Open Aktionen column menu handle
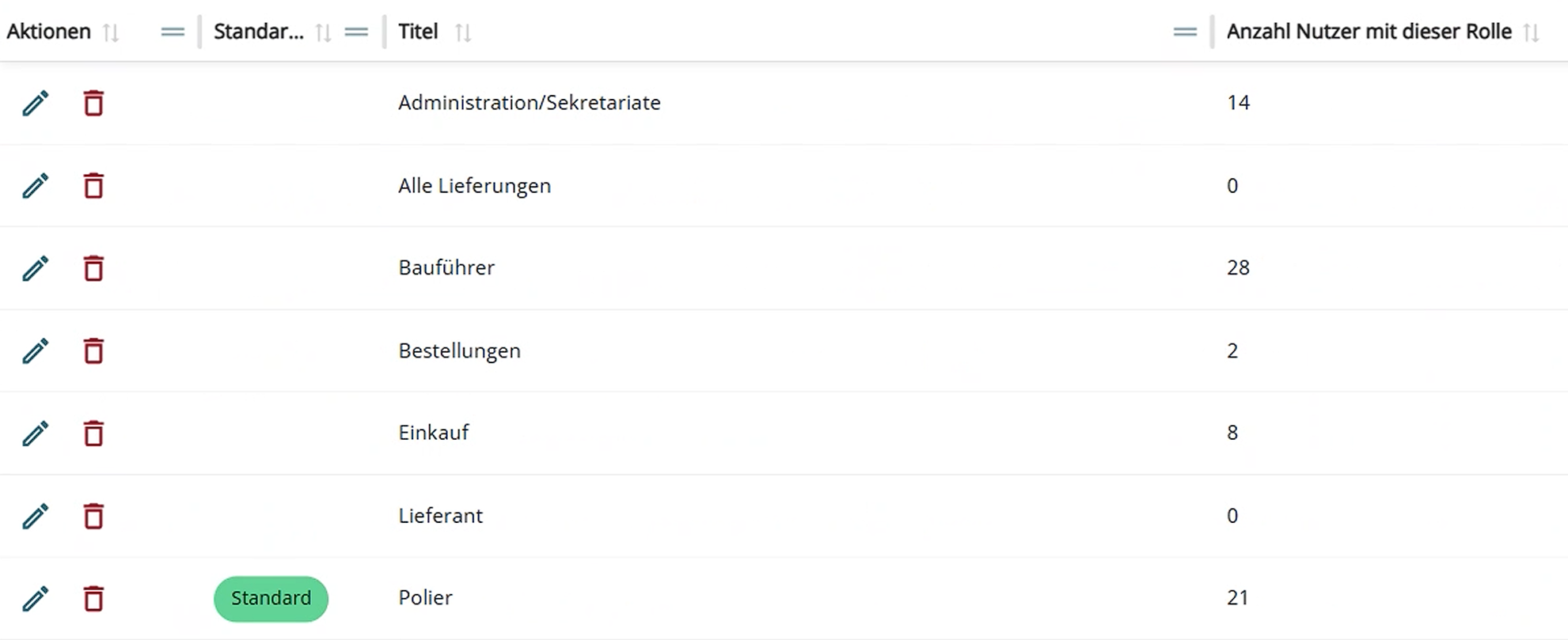The height and width of the screenshot is (640, 1568). pyautogui.click(x=173, y=32)
